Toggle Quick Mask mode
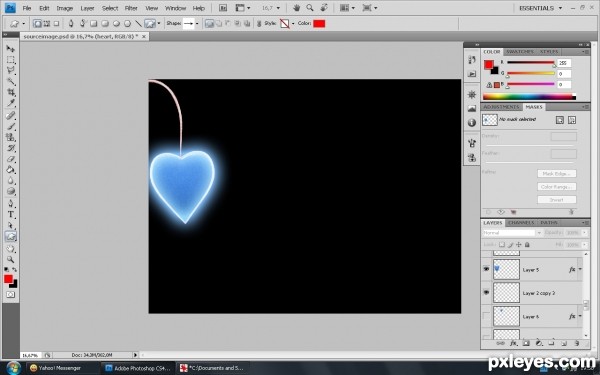 (x=10, y=295)
